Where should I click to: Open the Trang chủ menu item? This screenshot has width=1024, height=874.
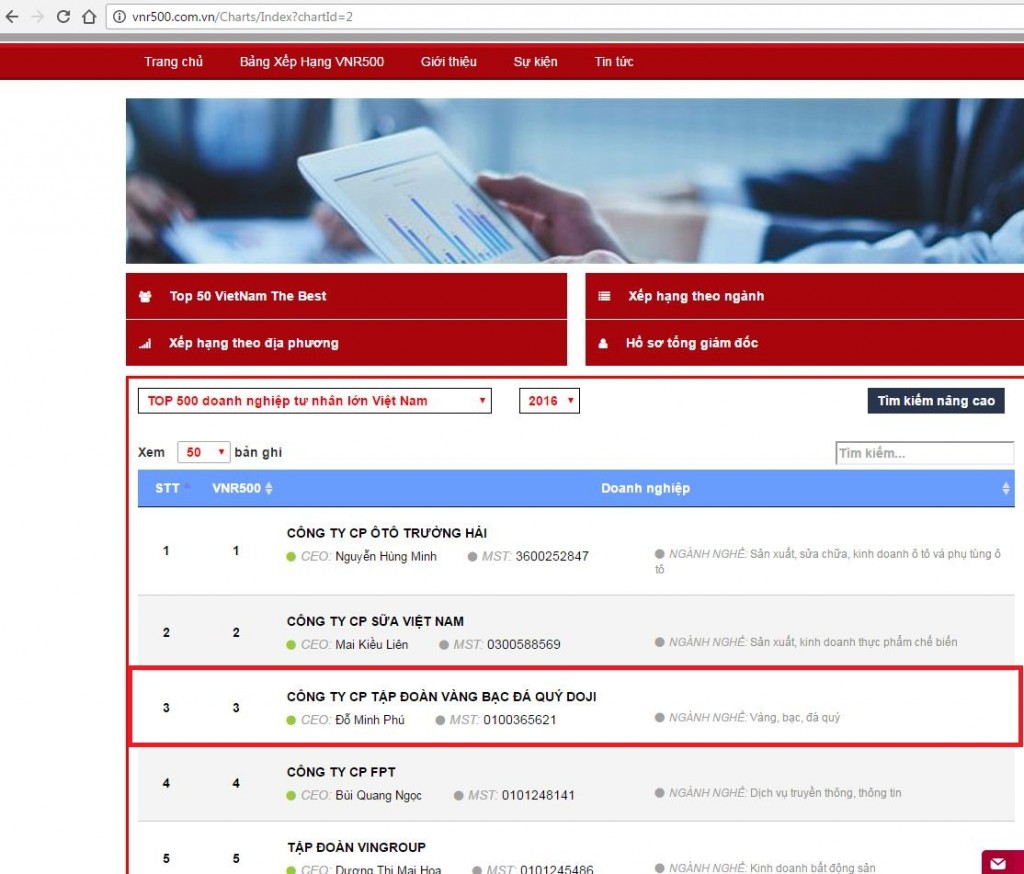click(174, 62)
